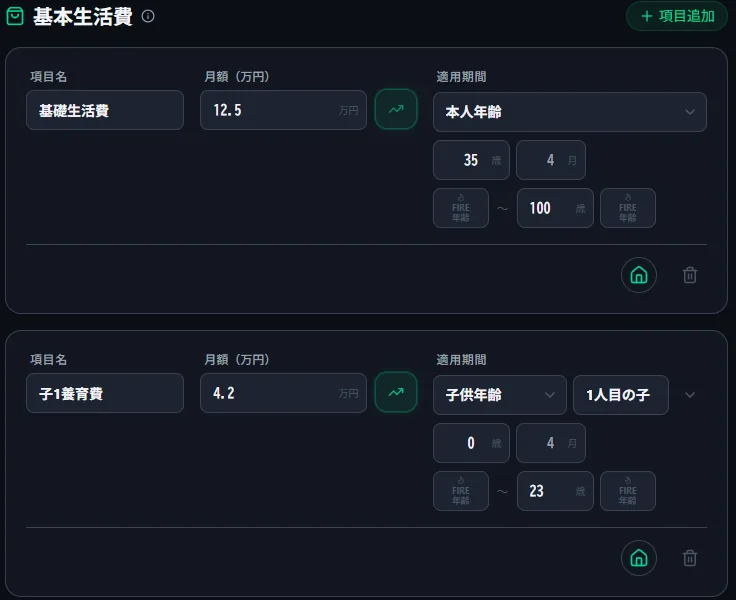Click the info icon beside 基本生活費
Image resolution: width=736 pixels, height=600 pixels.
click(148, 16)
